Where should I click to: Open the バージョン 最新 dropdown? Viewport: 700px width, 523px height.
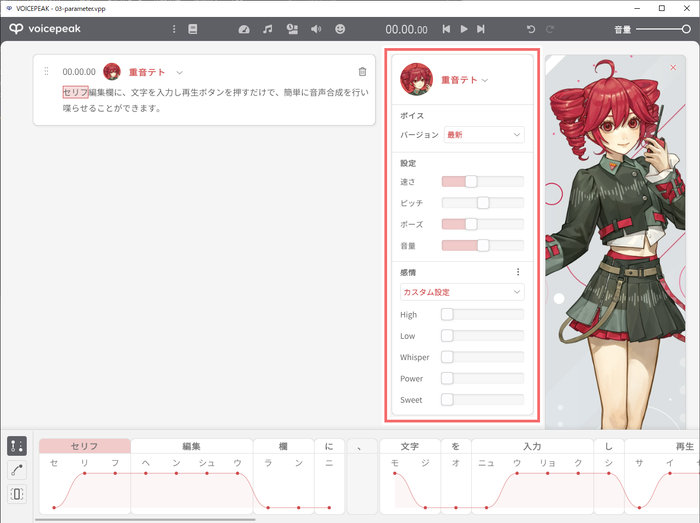(484, 135)
